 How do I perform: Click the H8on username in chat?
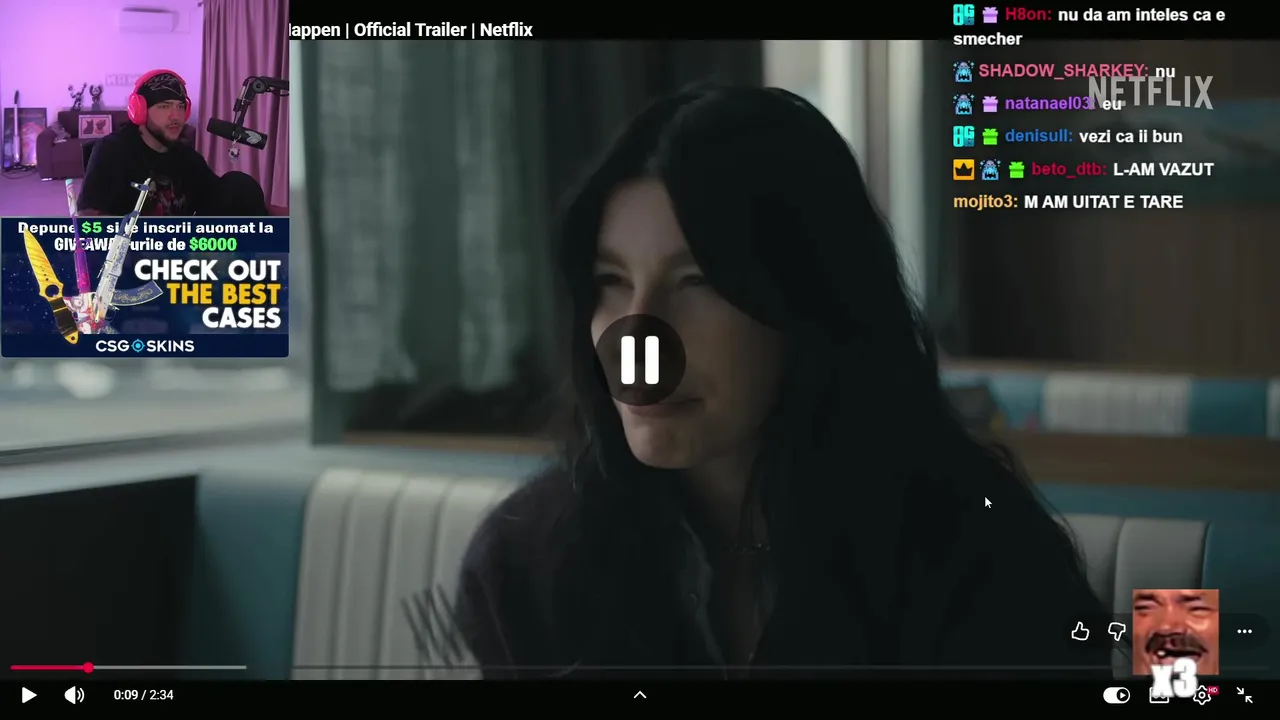1029,15
